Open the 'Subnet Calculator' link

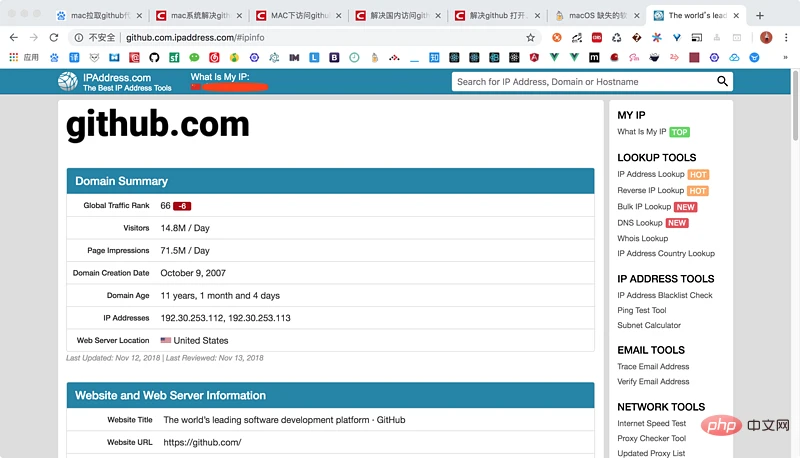(x=649, y=325)
